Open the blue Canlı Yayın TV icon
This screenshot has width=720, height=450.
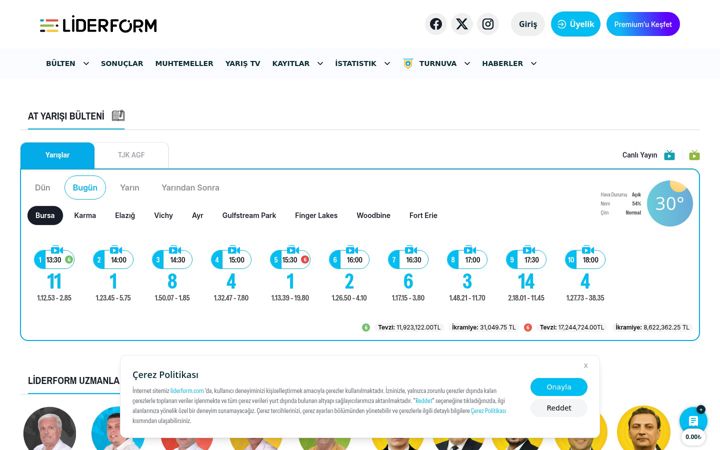pos(669,155)
